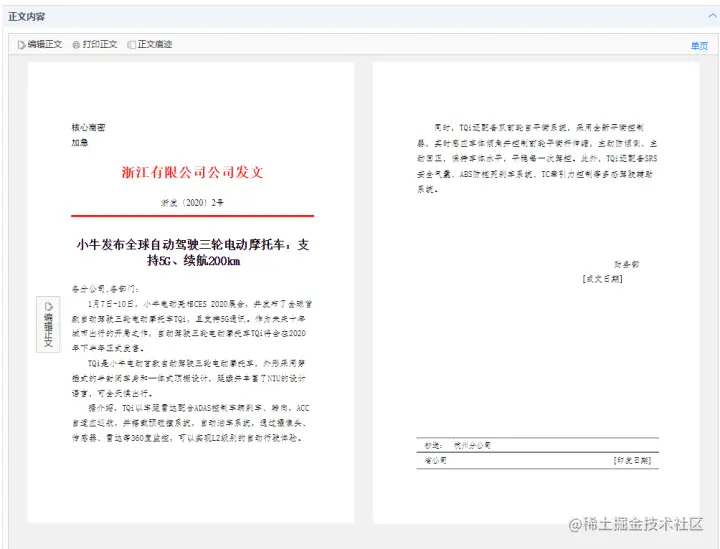Click the document number 浙发〔2020〕2号
The height and width of the screenshot is (549, 720).
[192, 202]
